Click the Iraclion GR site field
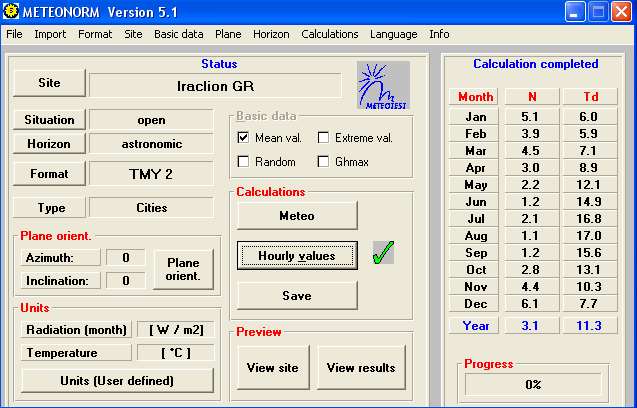 click(x=215, y=86)
